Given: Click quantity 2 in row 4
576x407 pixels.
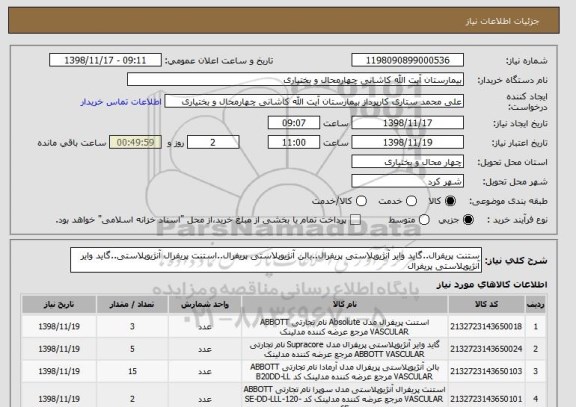Looking at the screenshot, I should click(132, 399).
